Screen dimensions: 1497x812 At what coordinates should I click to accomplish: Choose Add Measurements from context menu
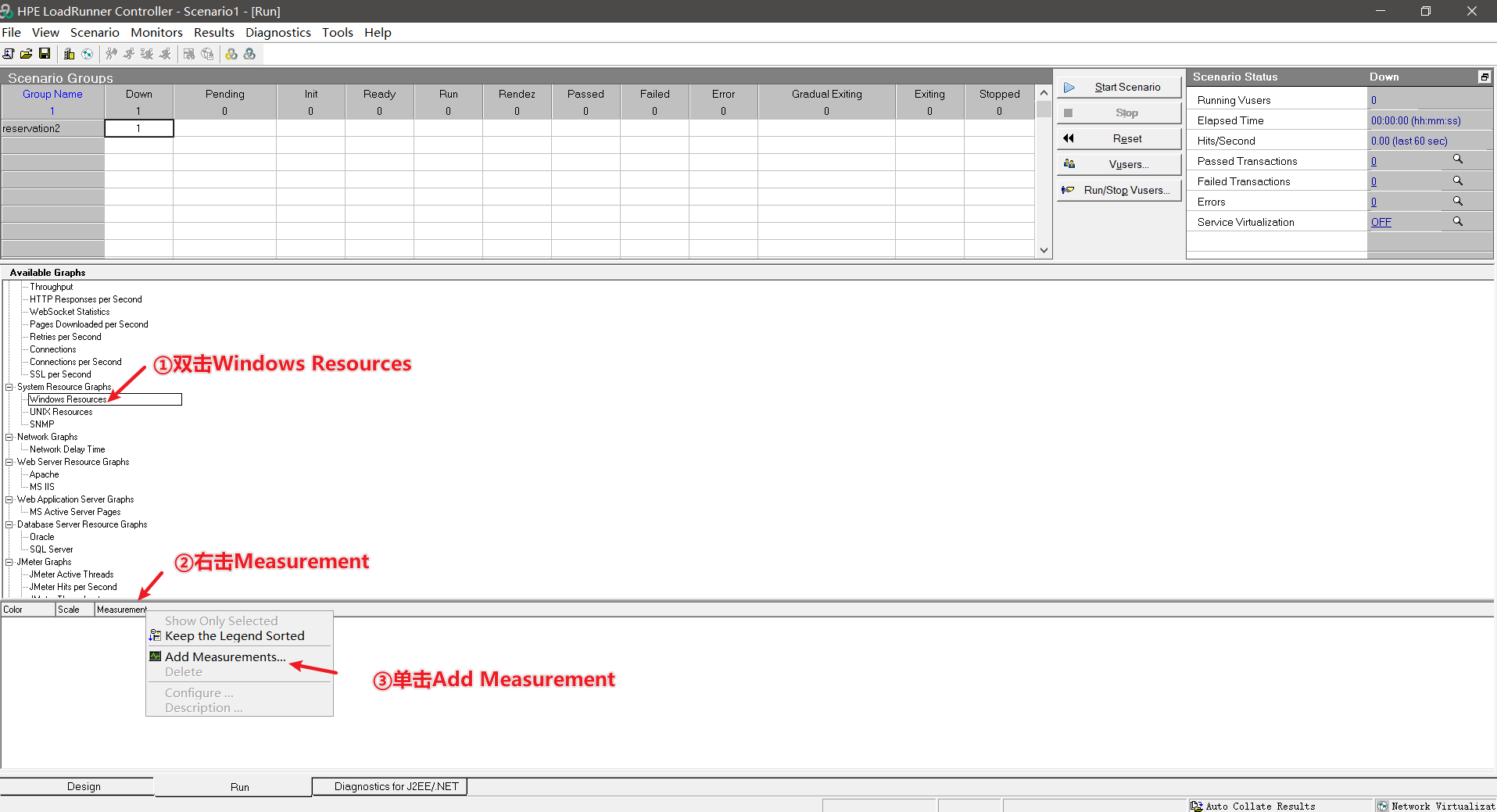[x=240, y=656]
